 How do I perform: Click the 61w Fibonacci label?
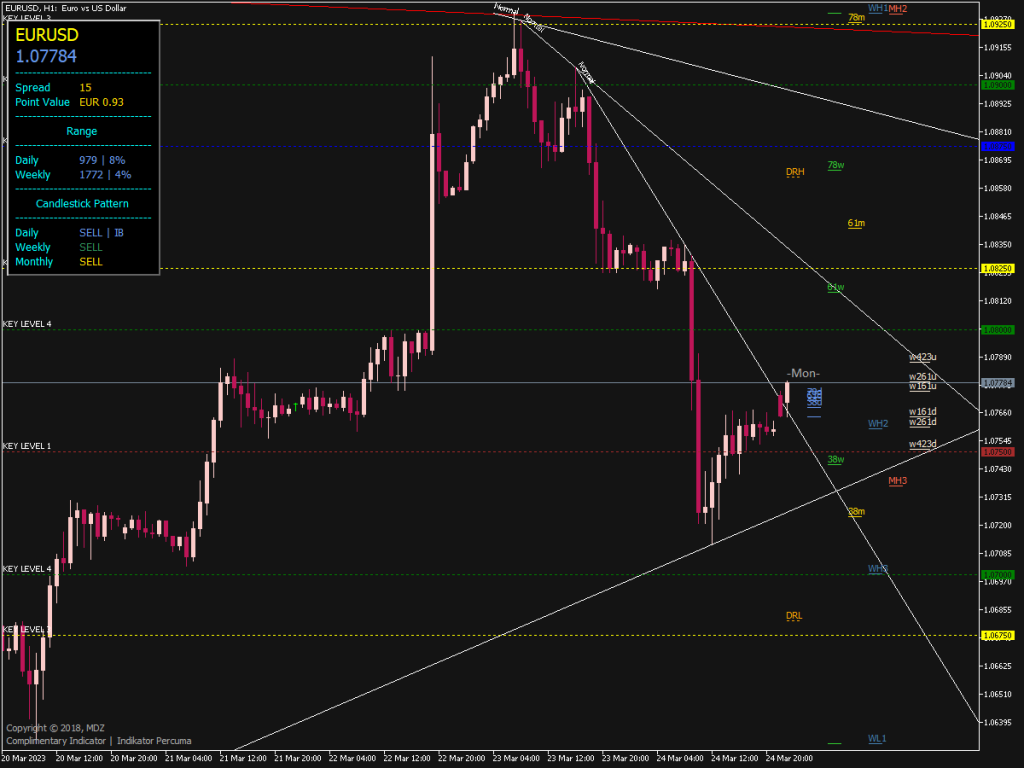click(x=836, y=287)
